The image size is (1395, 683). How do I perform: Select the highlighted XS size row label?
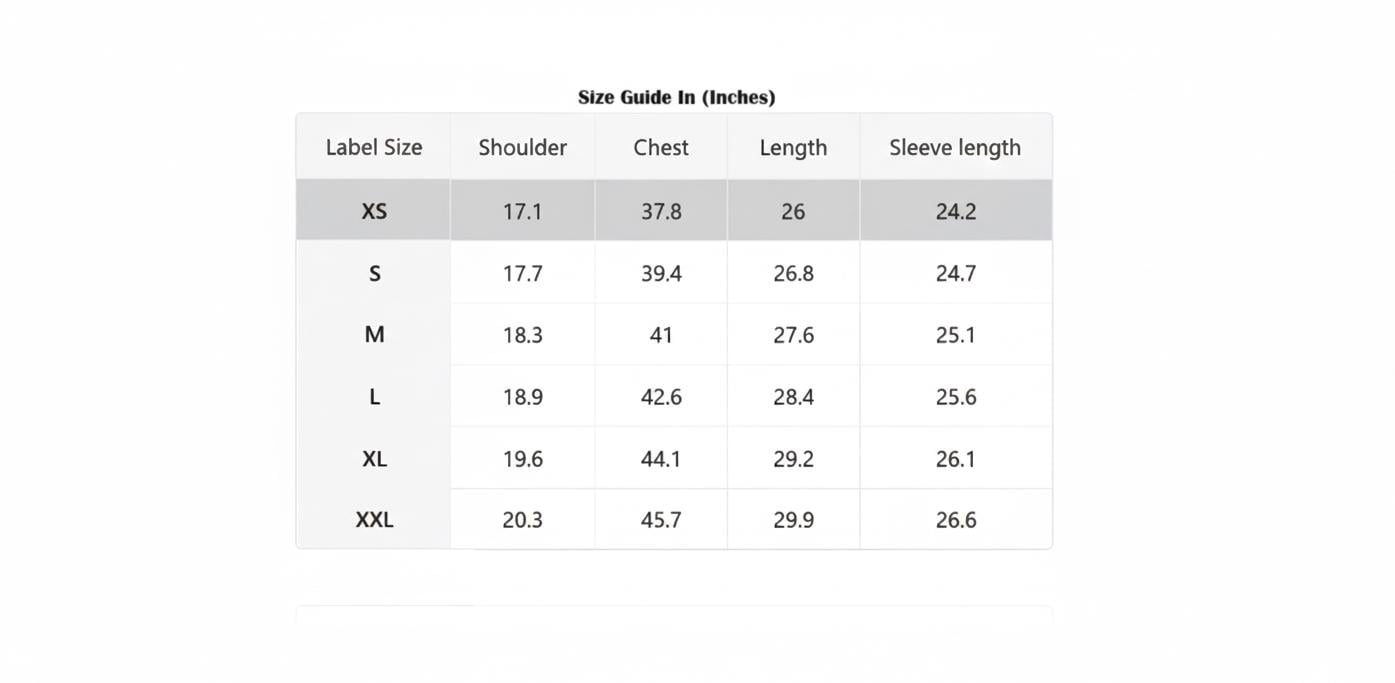(374, 211)
